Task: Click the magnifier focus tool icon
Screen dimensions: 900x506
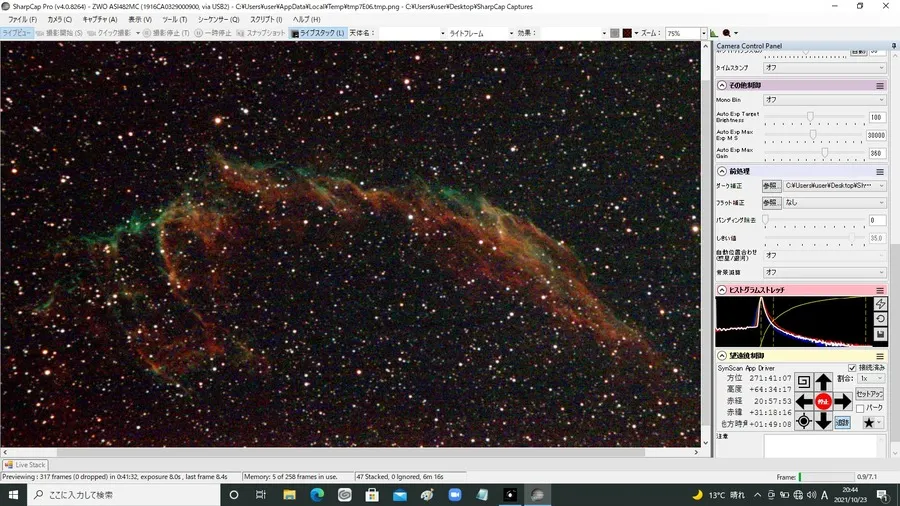Action: 727,33
